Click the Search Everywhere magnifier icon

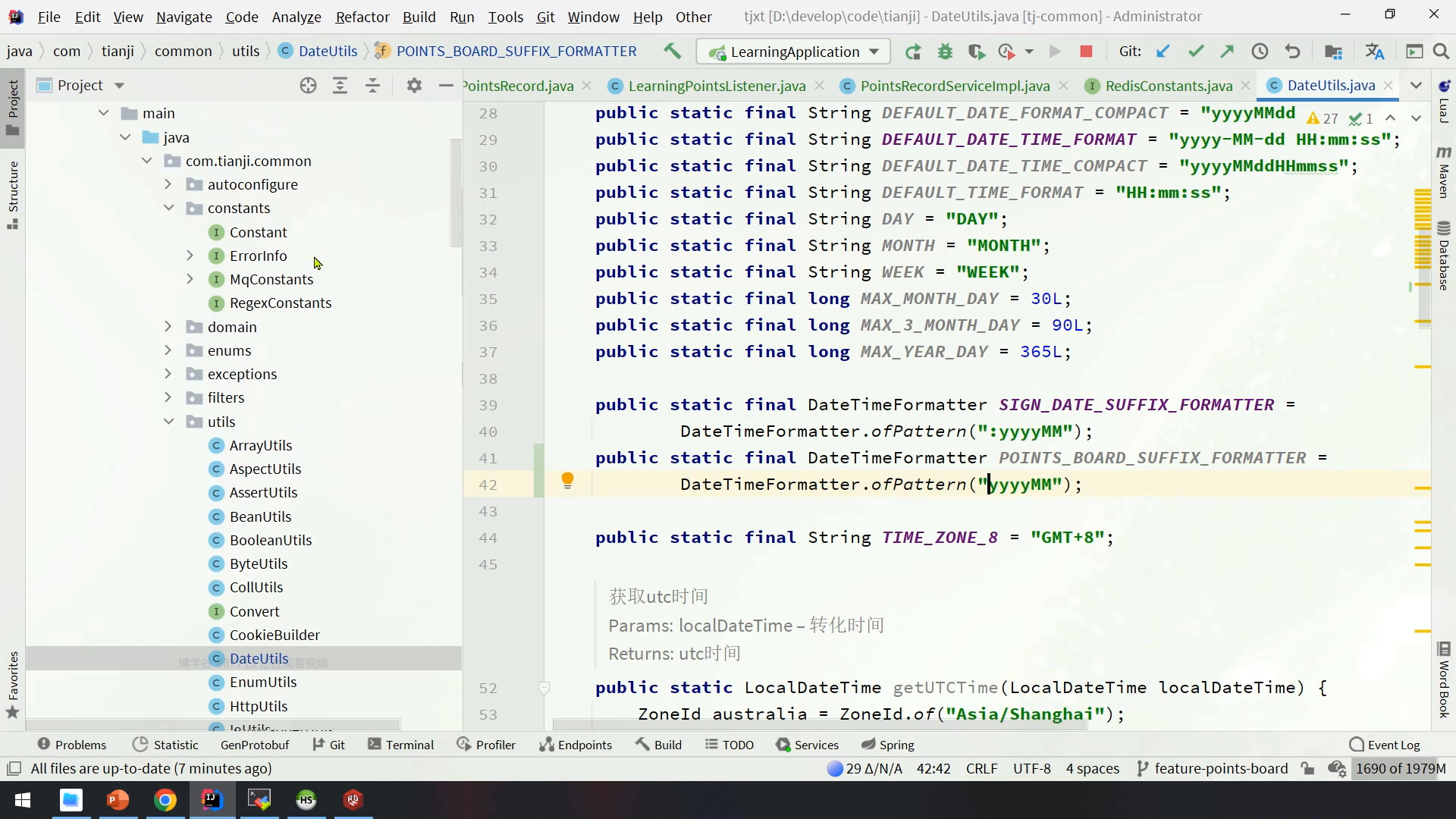coord(1442,52)
